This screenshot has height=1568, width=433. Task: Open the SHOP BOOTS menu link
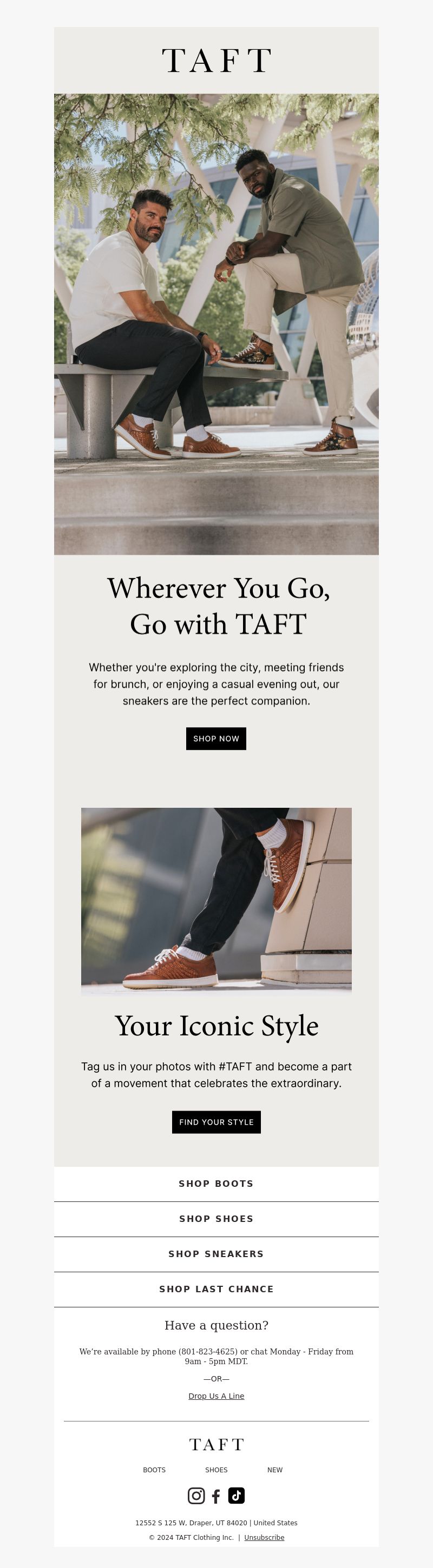pos(216,1184)
